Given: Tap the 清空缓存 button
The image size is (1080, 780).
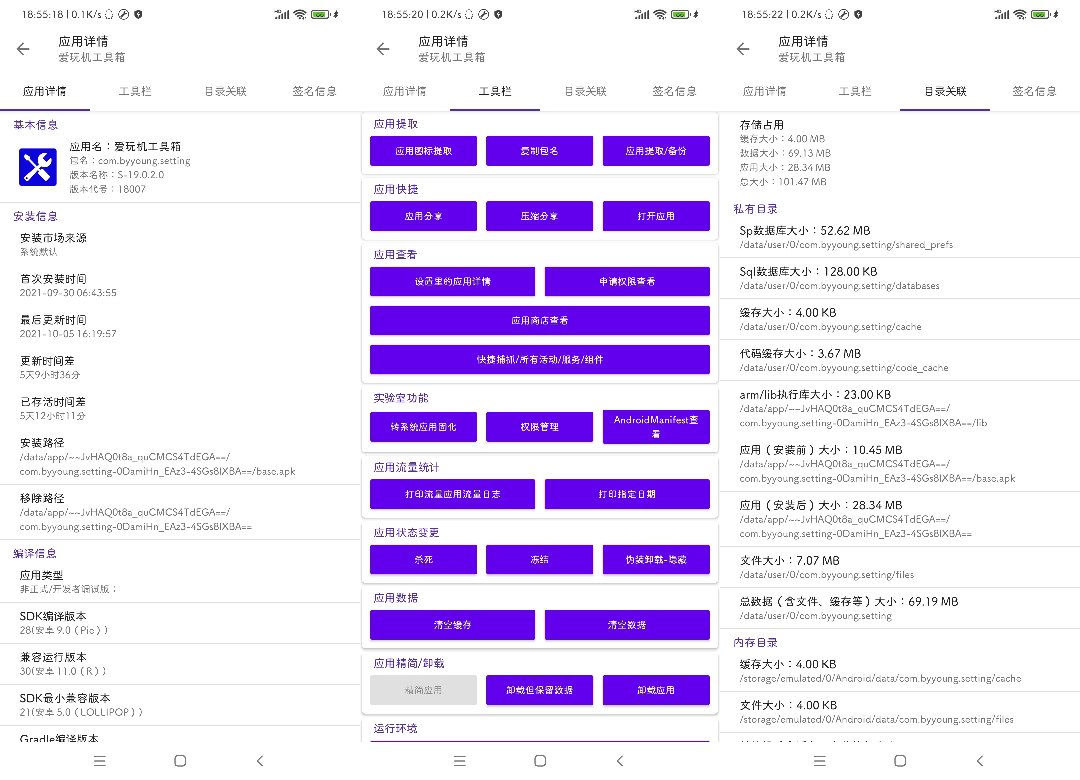Looking at the screenshot, I should [x=452, y=625].
